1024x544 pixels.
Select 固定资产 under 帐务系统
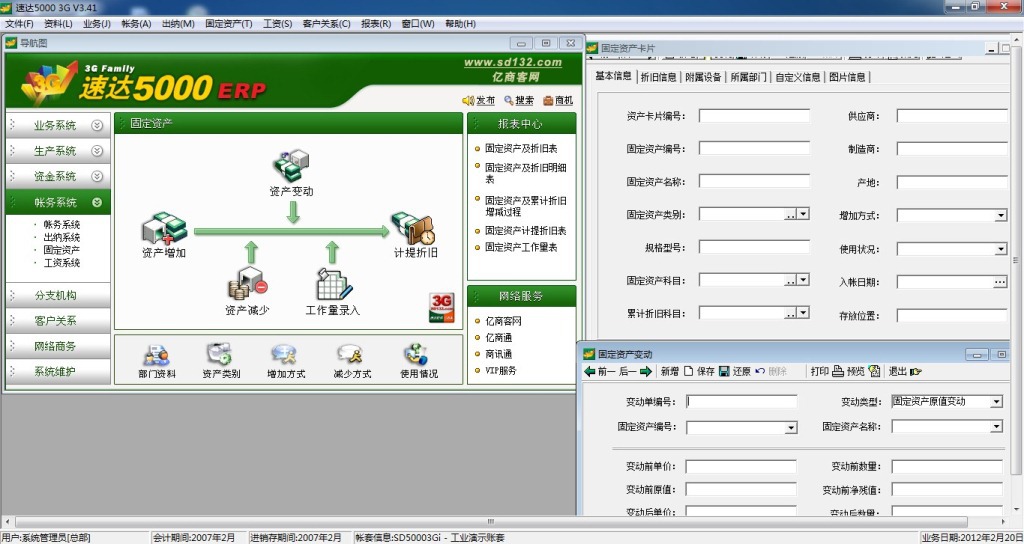pos(61,249)
